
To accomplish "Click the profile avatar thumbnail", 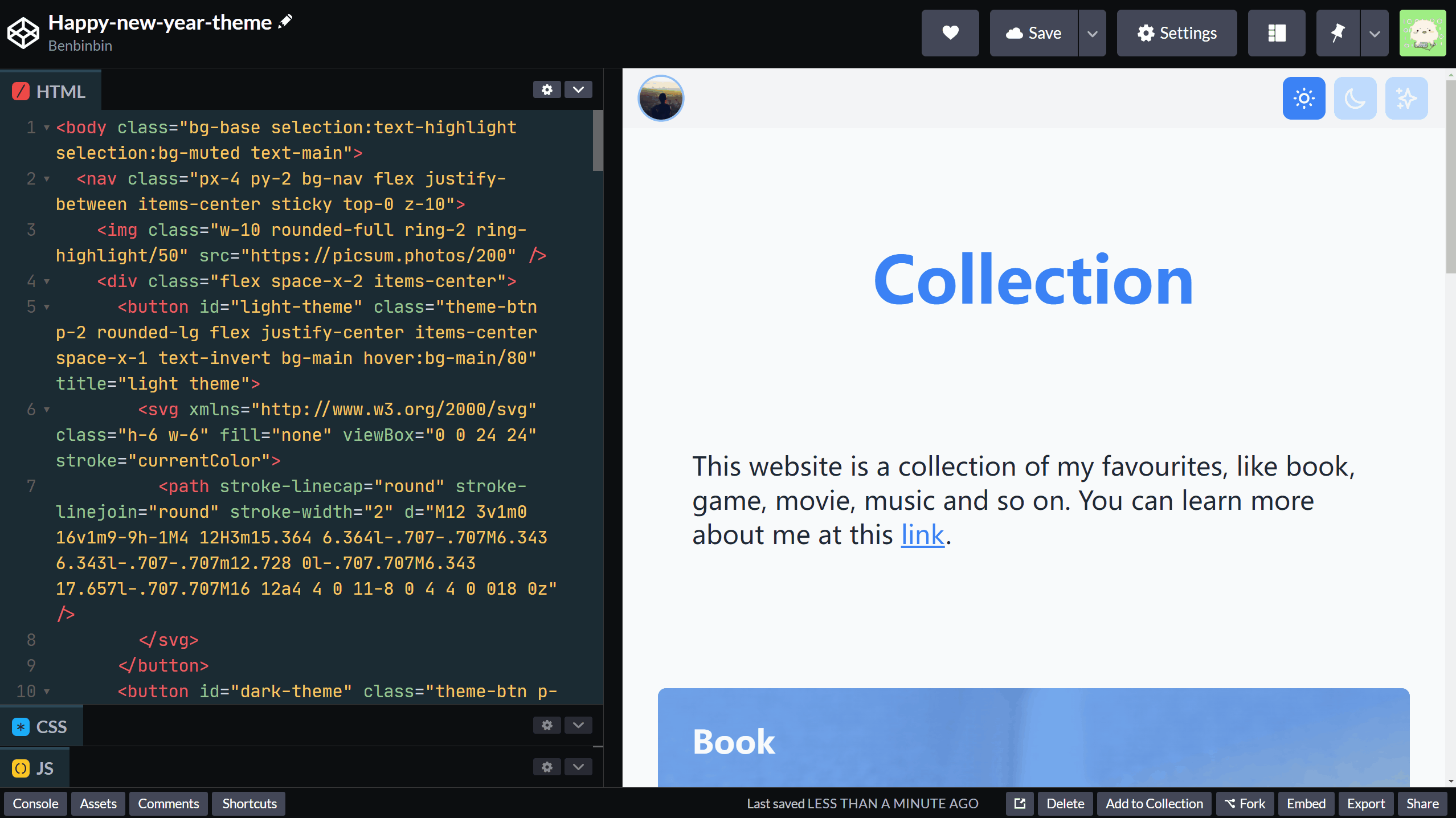I will coord(660,98).
